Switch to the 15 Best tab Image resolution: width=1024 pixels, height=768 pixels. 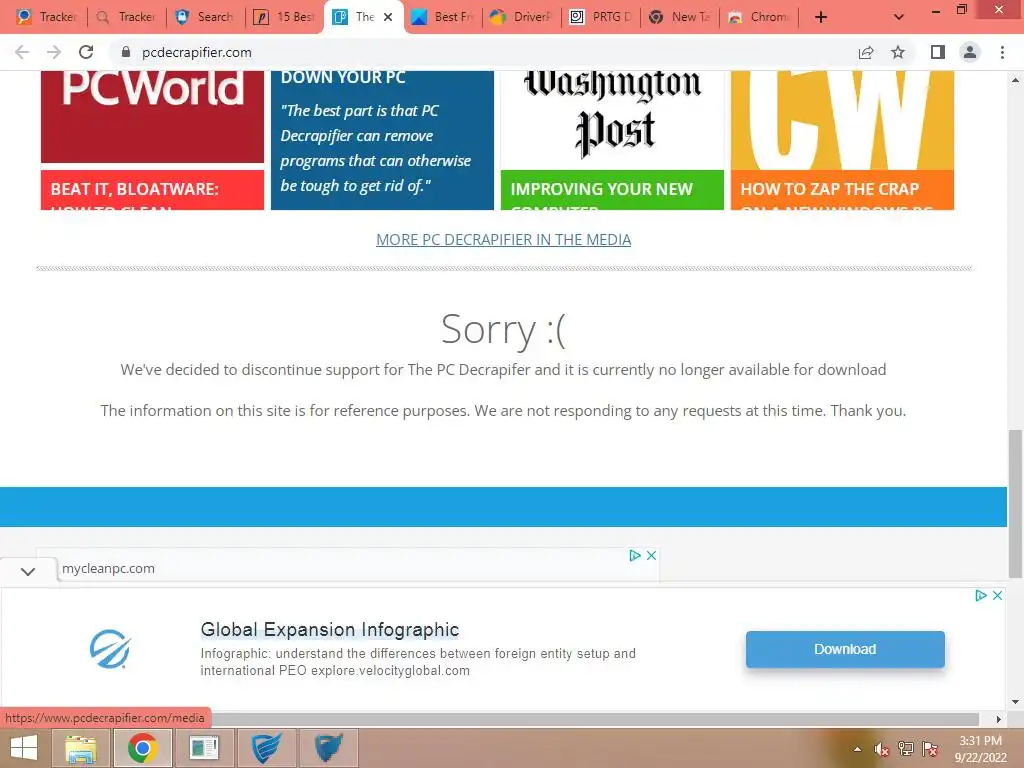coord(284,17)
